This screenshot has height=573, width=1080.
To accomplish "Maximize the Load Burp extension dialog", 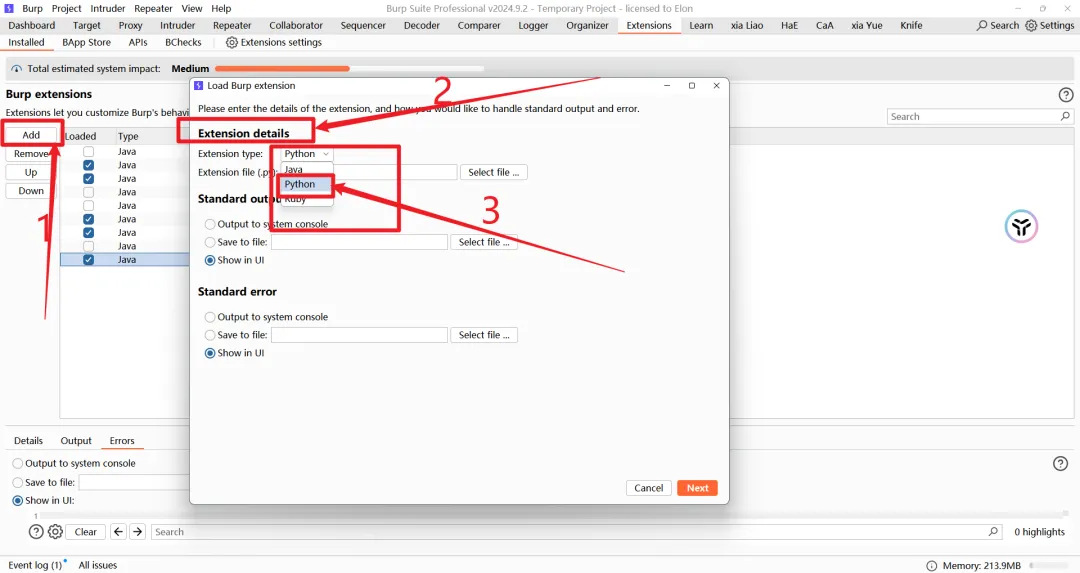I will [692, 85].
